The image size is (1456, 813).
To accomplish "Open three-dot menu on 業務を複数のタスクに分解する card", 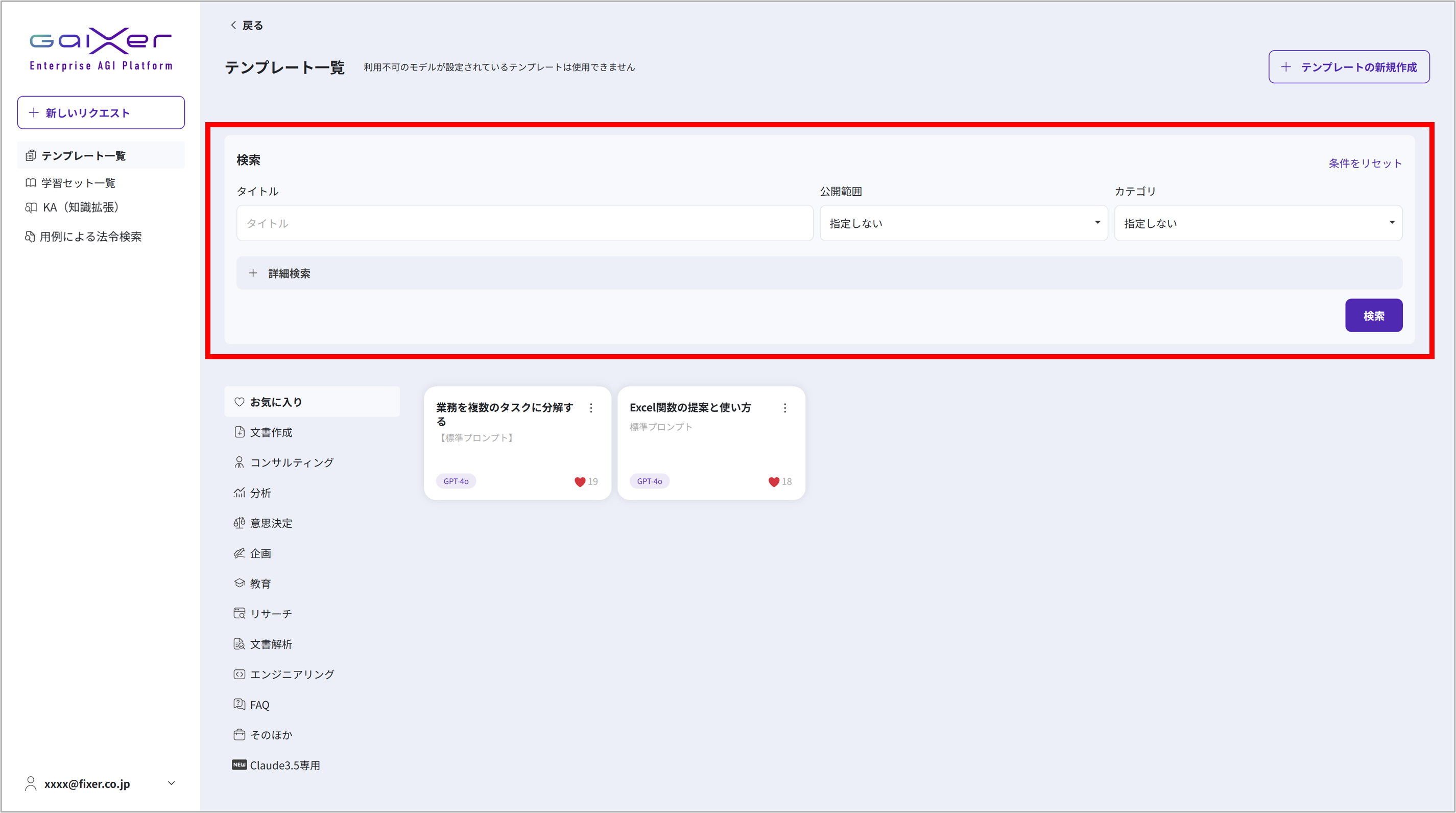I will [591, 408].
